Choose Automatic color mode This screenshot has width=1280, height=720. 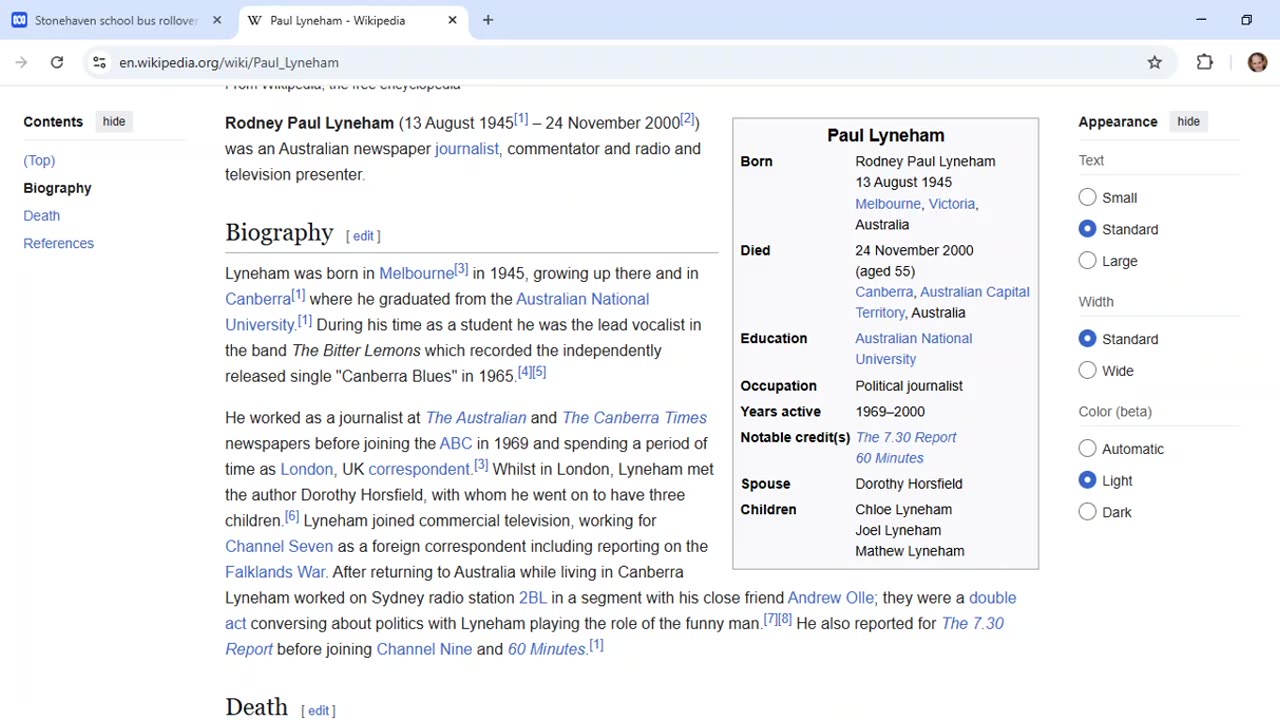click(x=1087, y=449)
